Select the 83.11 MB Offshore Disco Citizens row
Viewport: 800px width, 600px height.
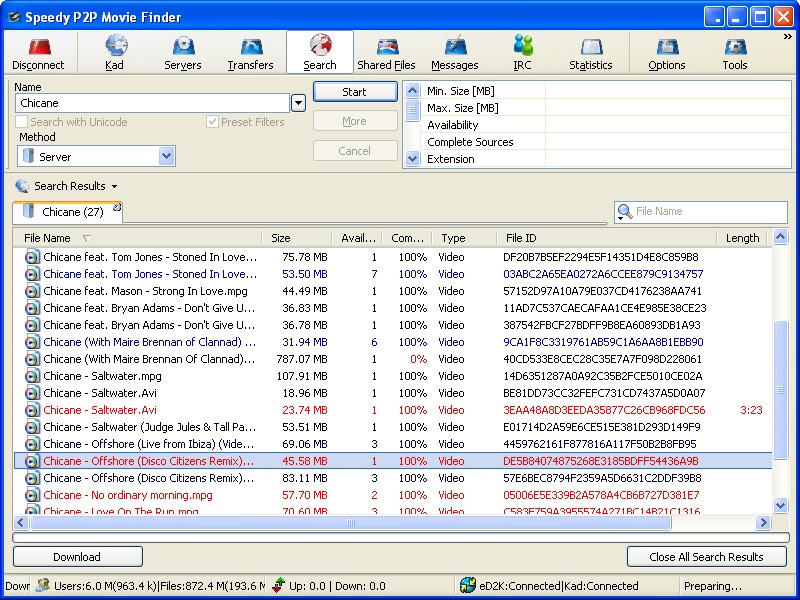(393, 479)
